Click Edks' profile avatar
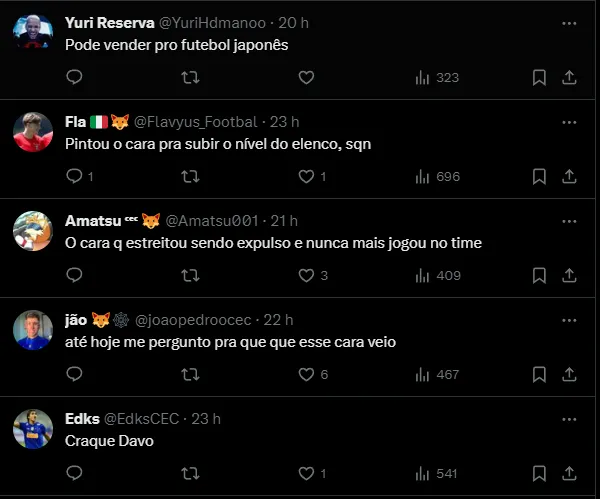 point(33,428)
